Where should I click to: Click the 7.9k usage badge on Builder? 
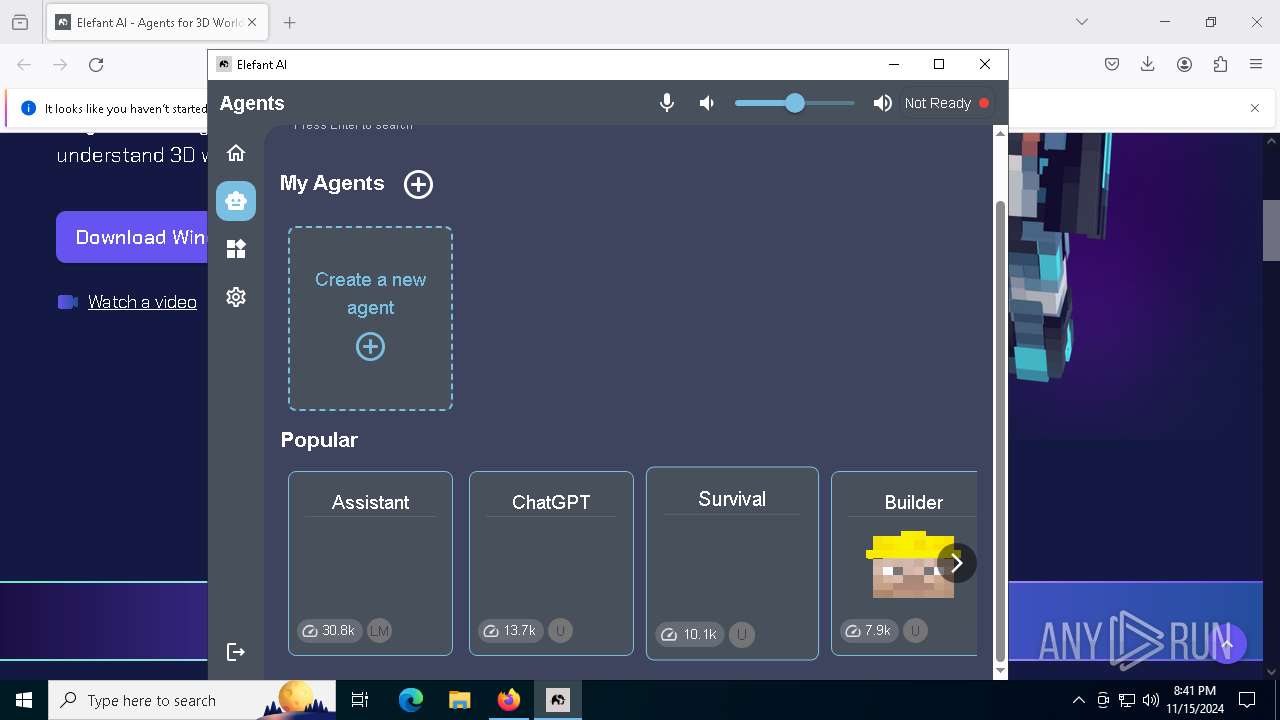[869, 631]
